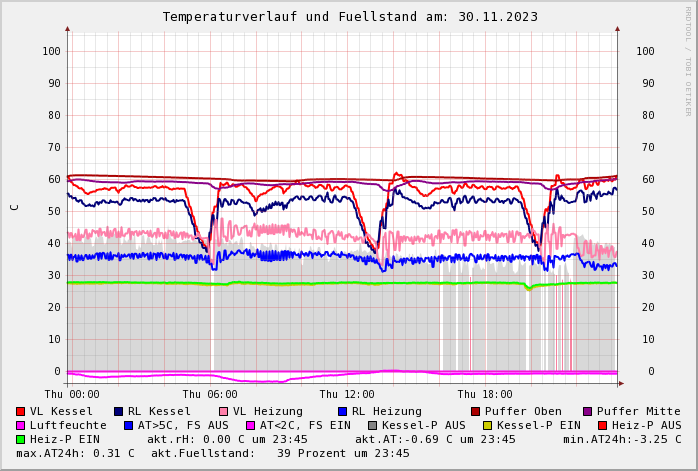The height and width of the screenshot is (471, 698).
Task: Click the Puffer Mitte purple legend swatch
Action: [588, 411]
